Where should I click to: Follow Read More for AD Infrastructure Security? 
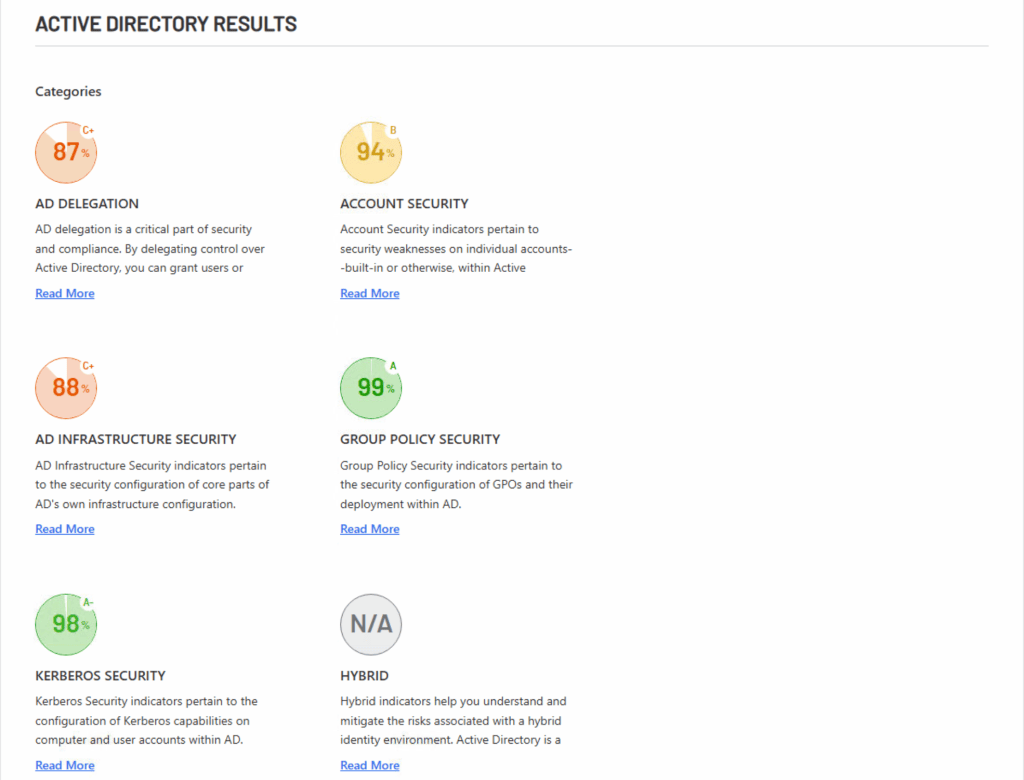(x=65, y=529)
